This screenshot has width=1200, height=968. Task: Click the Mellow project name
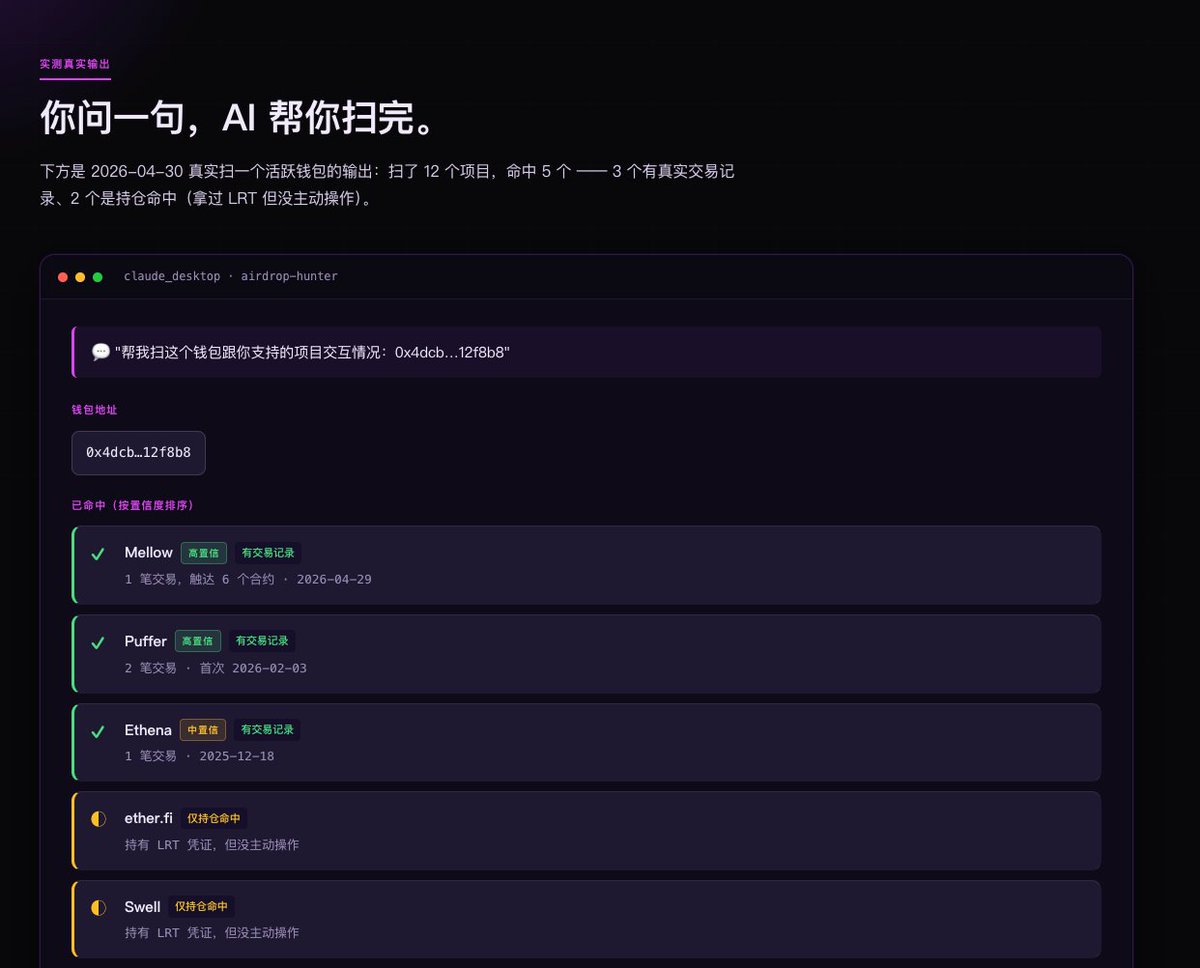tap(149, 553)
